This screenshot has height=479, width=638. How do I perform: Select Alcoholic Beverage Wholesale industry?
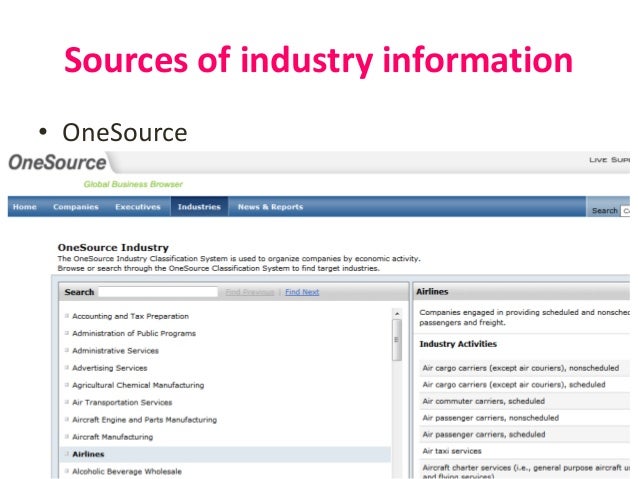click(127, 472)
